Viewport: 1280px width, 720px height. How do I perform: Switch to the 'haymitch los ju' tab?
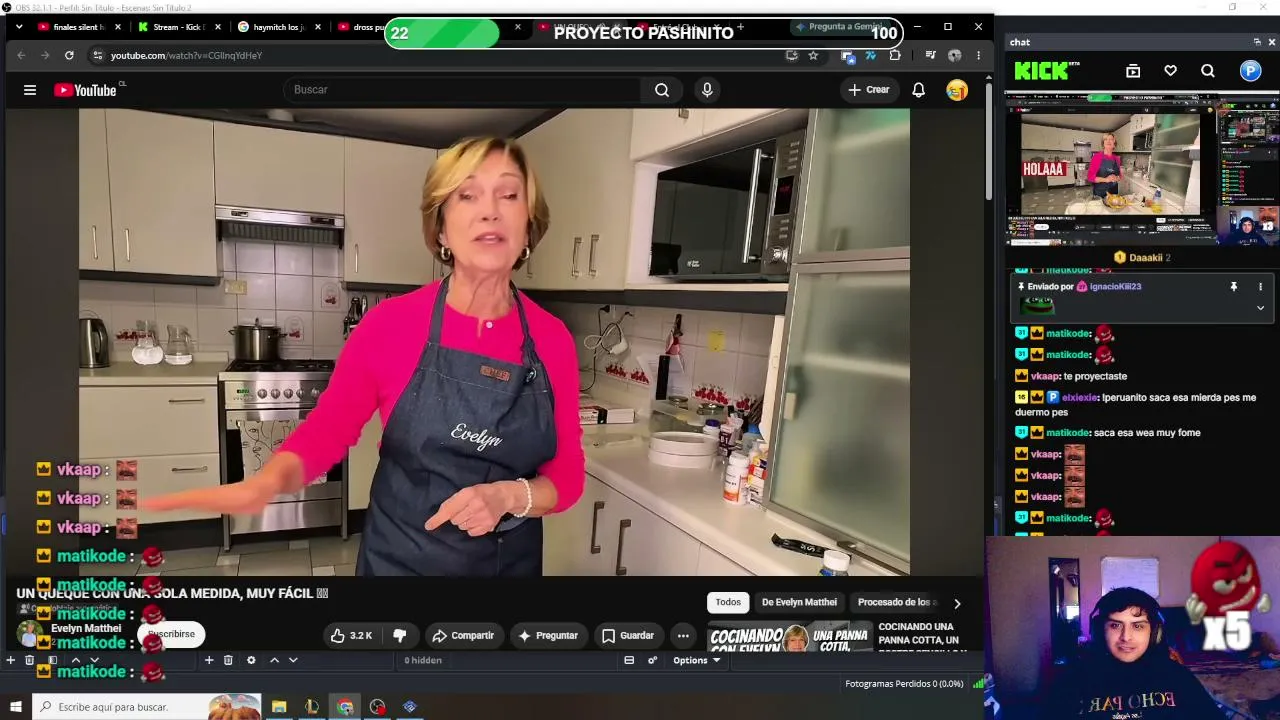(x=279, y=27)
